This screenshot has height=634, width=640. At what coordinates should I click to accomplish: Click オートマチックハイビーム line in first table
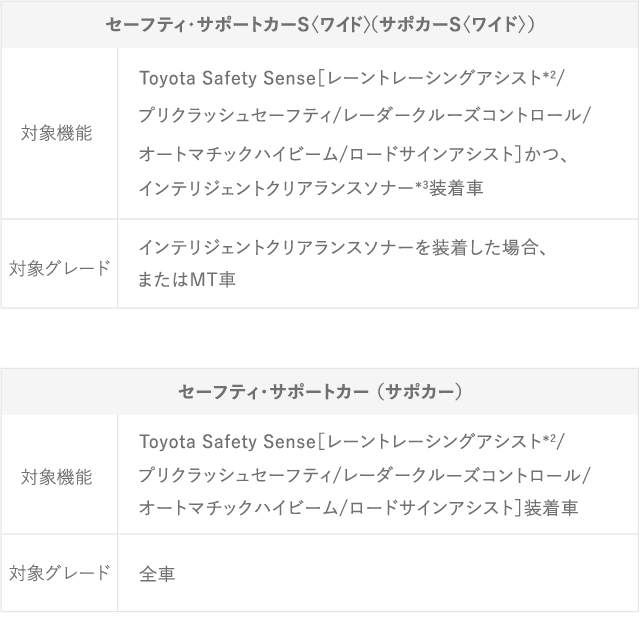point(353,154)
